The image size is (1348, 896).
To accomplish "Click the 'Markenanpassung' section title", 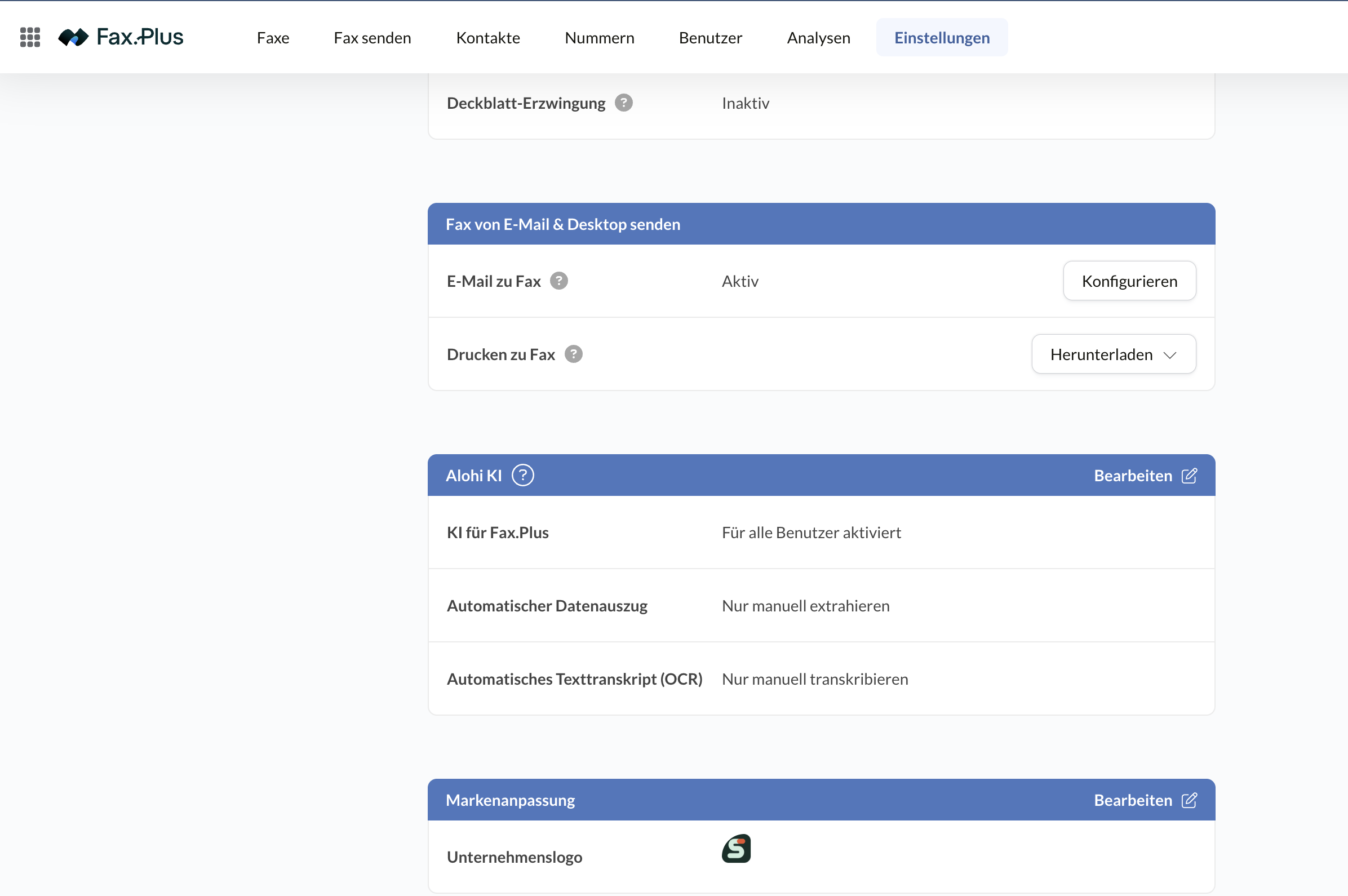I will (510, 800).
